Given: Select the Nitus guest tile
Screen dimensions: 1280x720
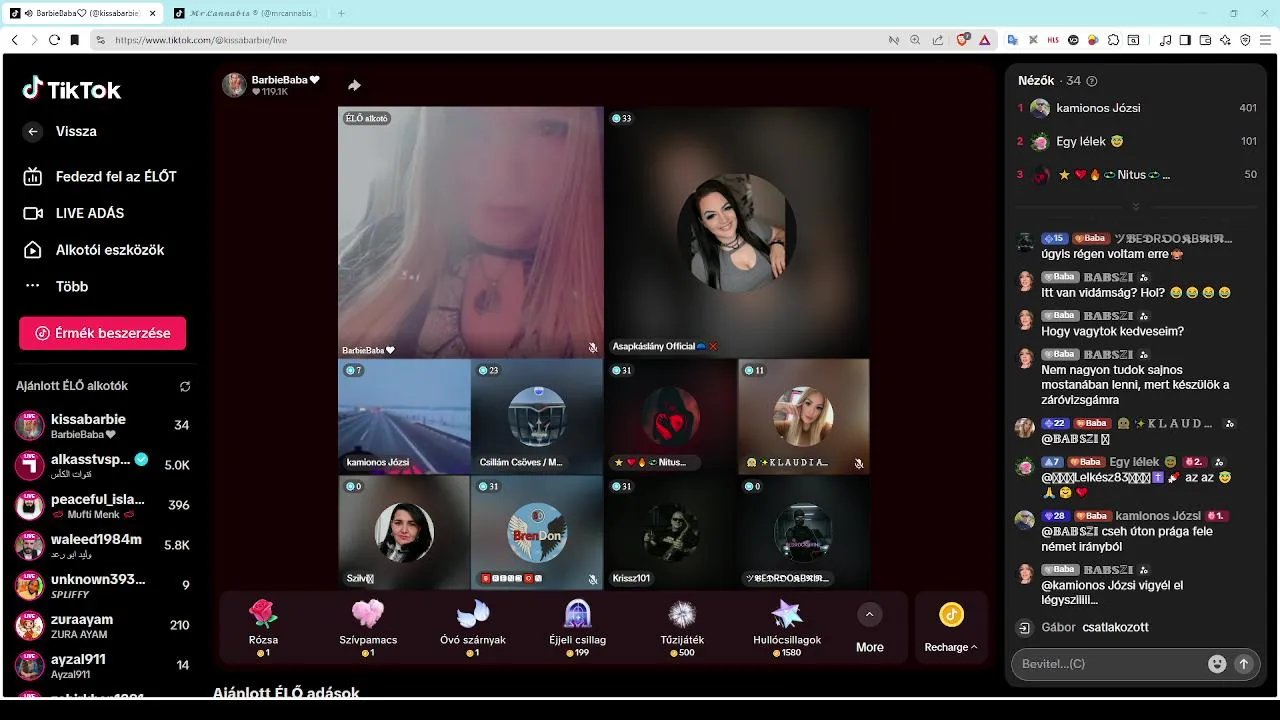Looking at the screenshot, I should point(670,416).
